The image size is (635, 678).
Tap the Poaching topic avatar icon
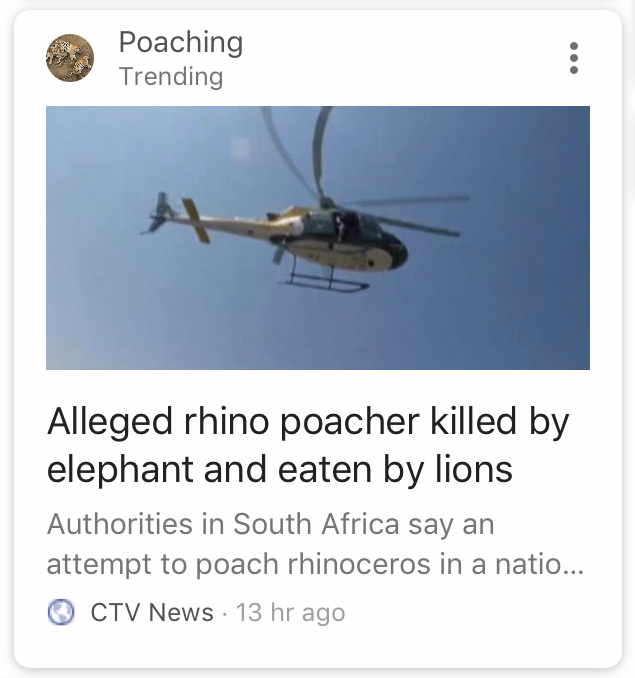[70, 58]
